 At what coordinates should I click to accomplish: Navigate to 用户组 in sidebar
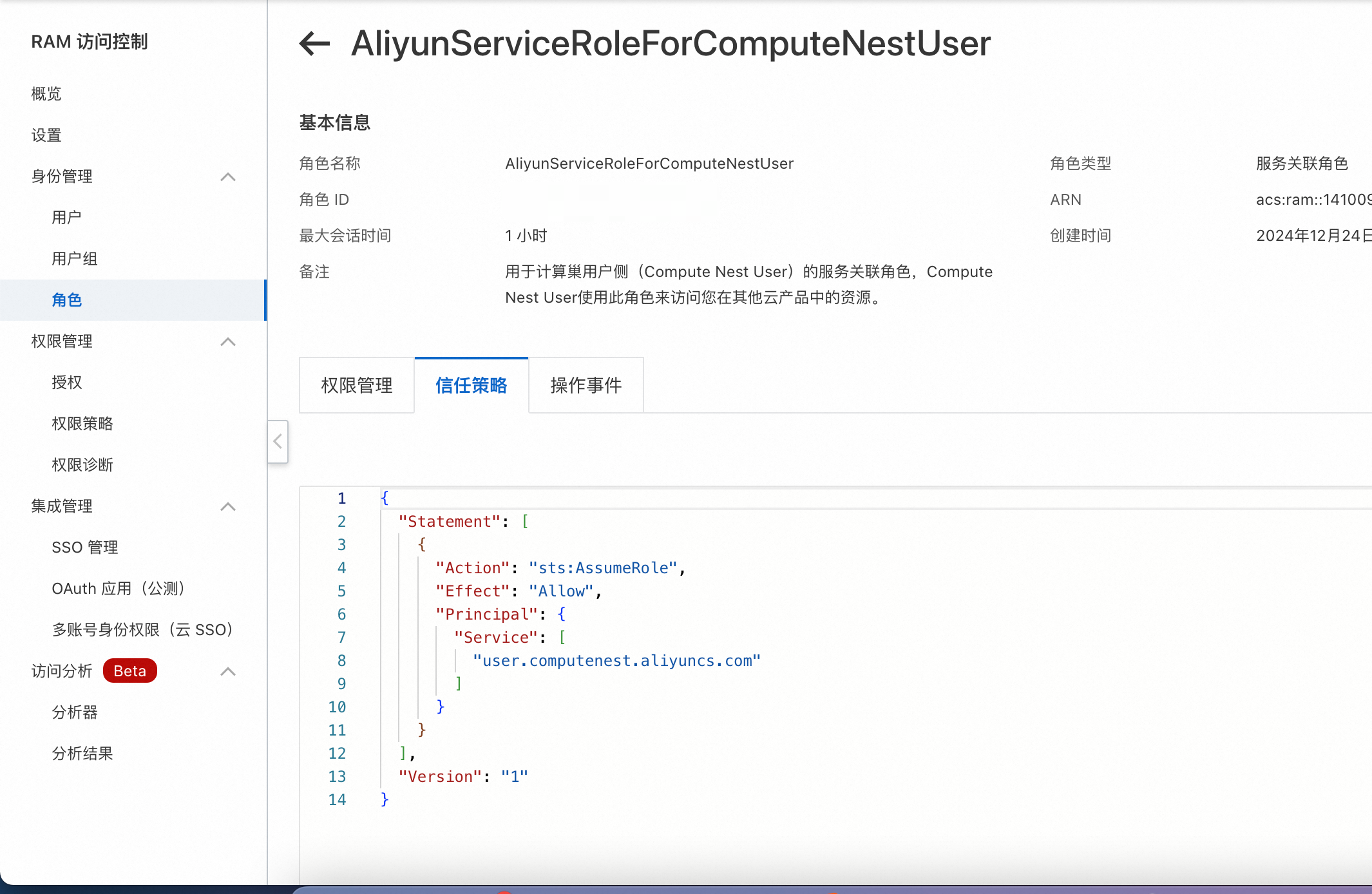coord(75,259)
